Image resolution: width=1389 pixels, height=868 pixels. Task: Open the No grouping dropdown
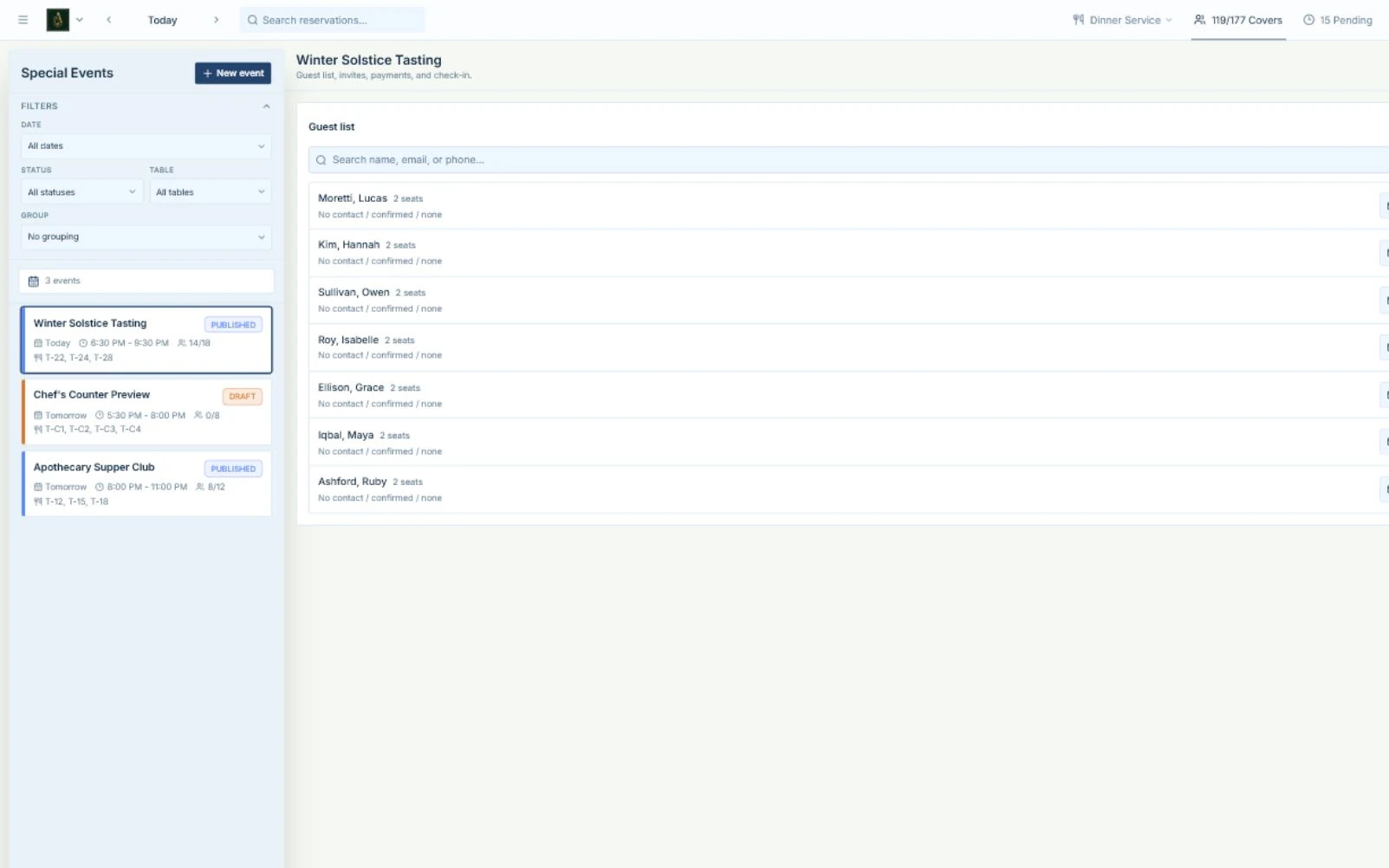pyautogui.click(x=146, y=237)
